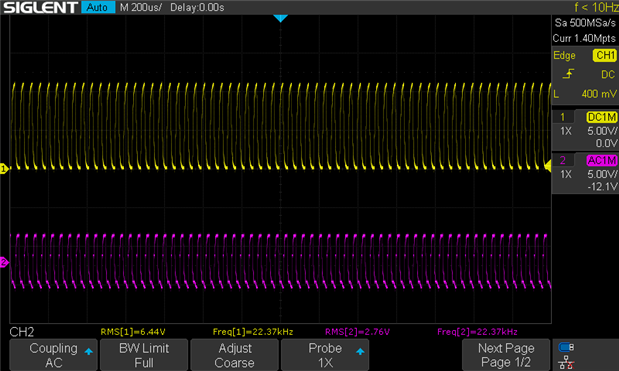Viewport: 619px width, 371px height.
Task: Open the Probe 1X menu button
Action: tap(325, 355)
